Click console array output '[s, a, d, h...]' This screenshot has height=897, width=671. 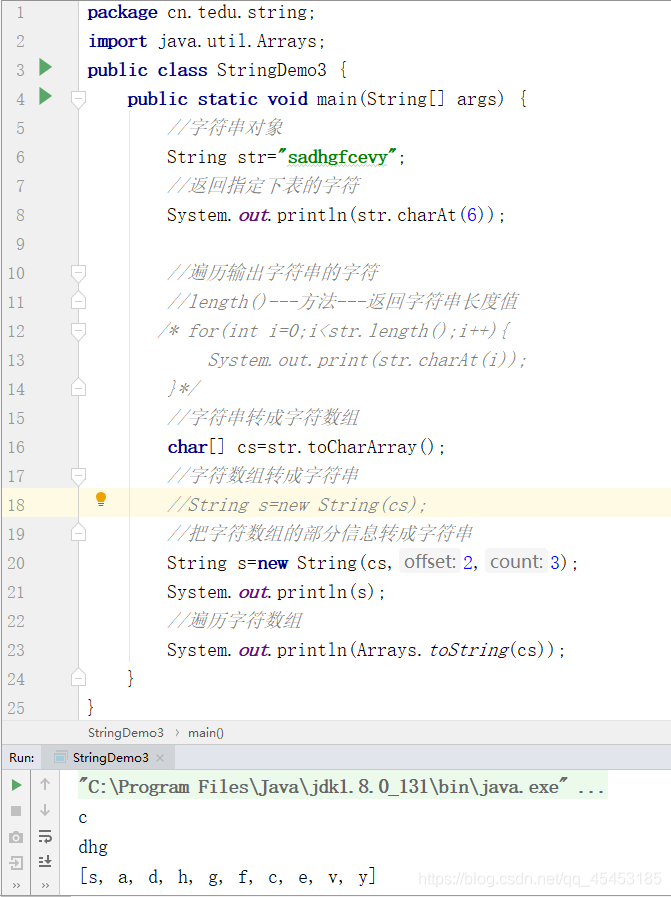[228, 876]
